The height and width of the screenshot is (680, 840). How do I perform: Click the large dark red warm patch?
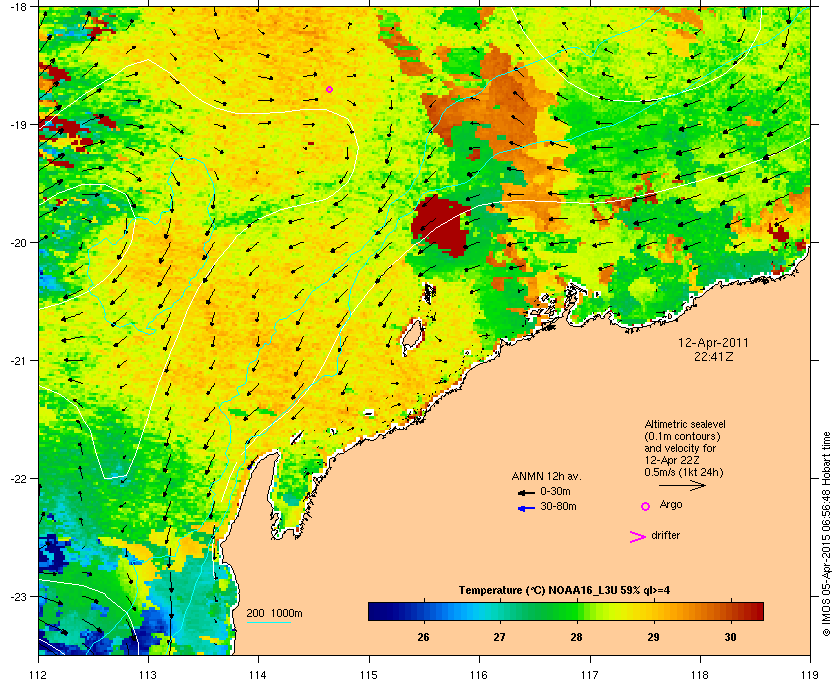[441, 226]
